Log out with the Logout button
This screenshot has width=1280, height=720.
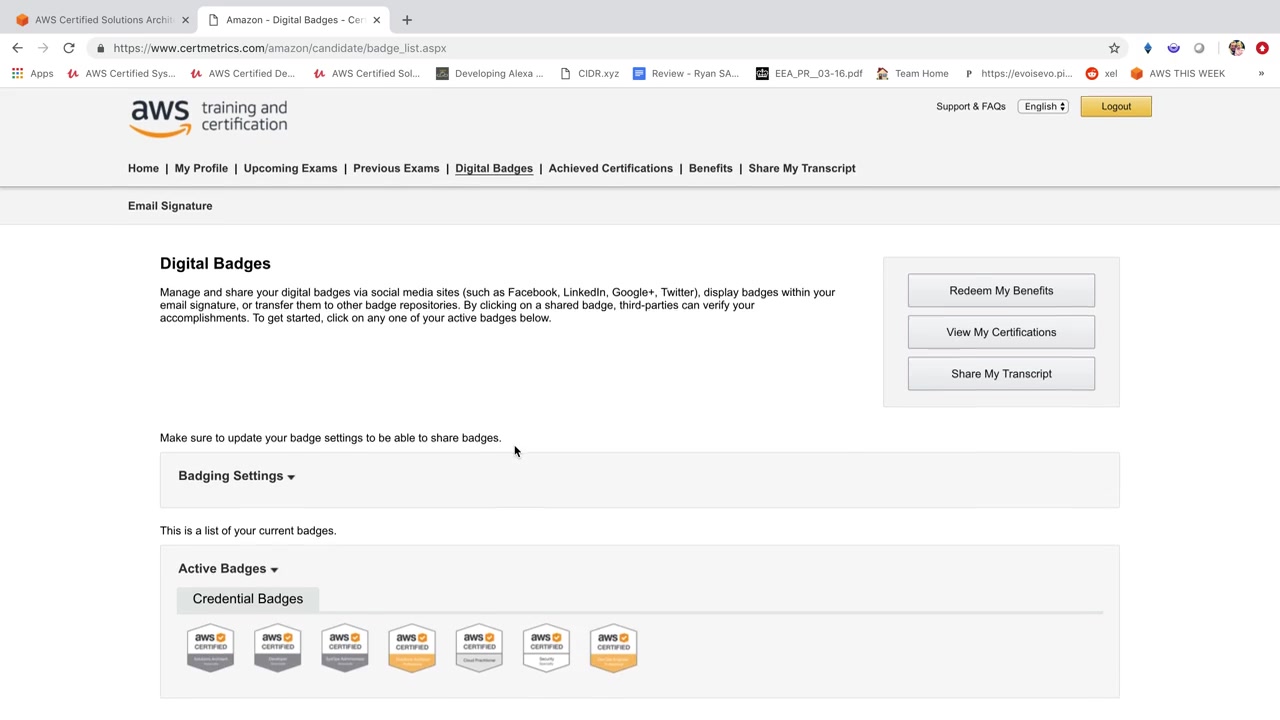pyautogui.click(x=1116, y=106)
